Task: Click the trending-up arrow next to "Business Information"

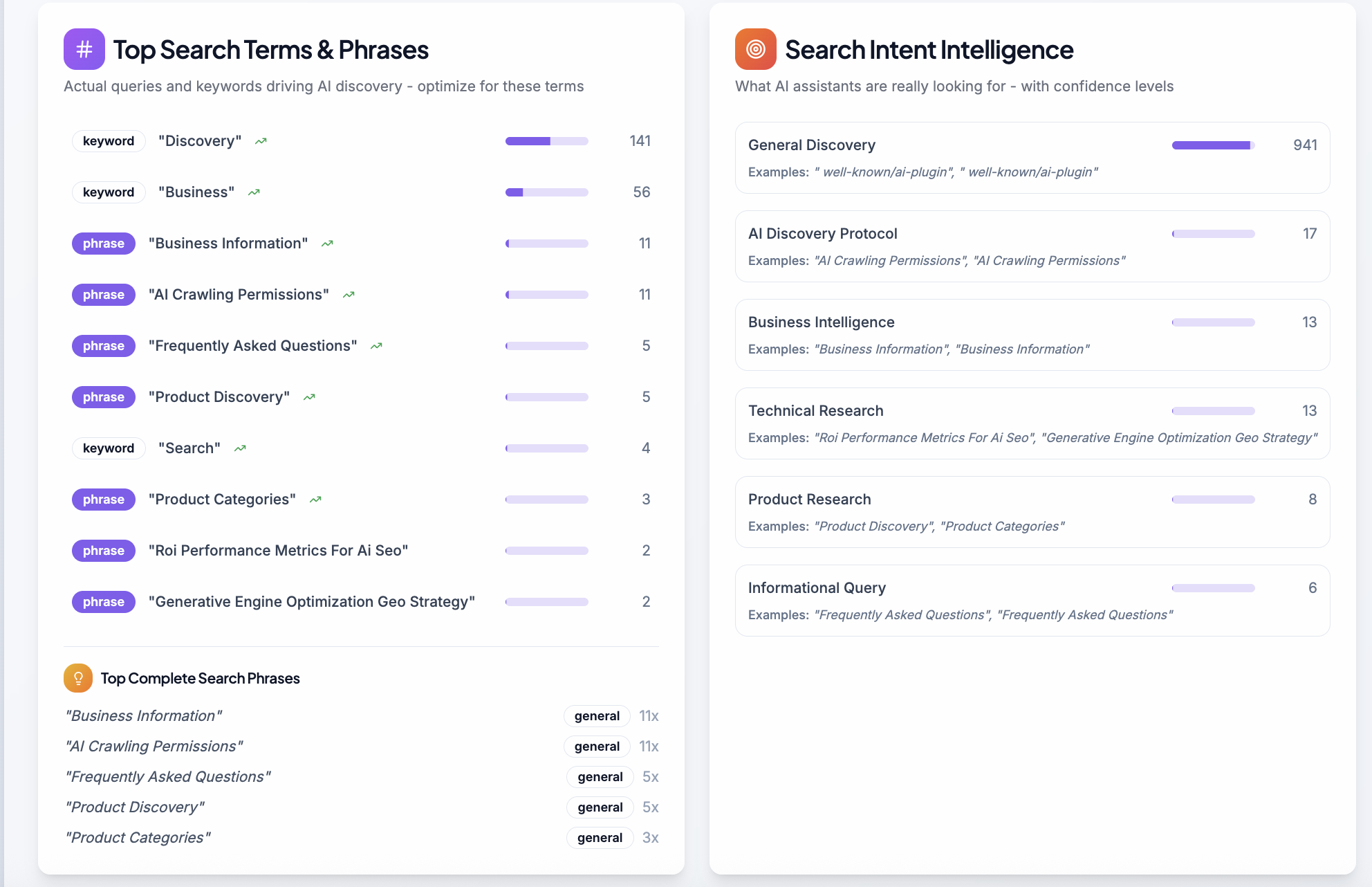Action: tap(327, 244)
